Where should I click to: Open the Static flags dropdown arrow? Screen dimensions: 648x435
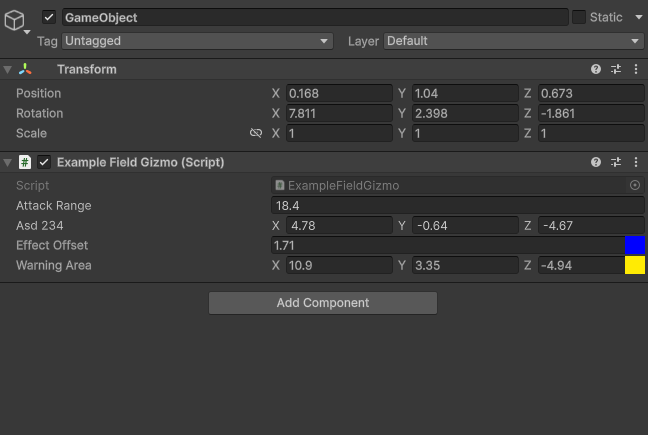click(638, 17)
